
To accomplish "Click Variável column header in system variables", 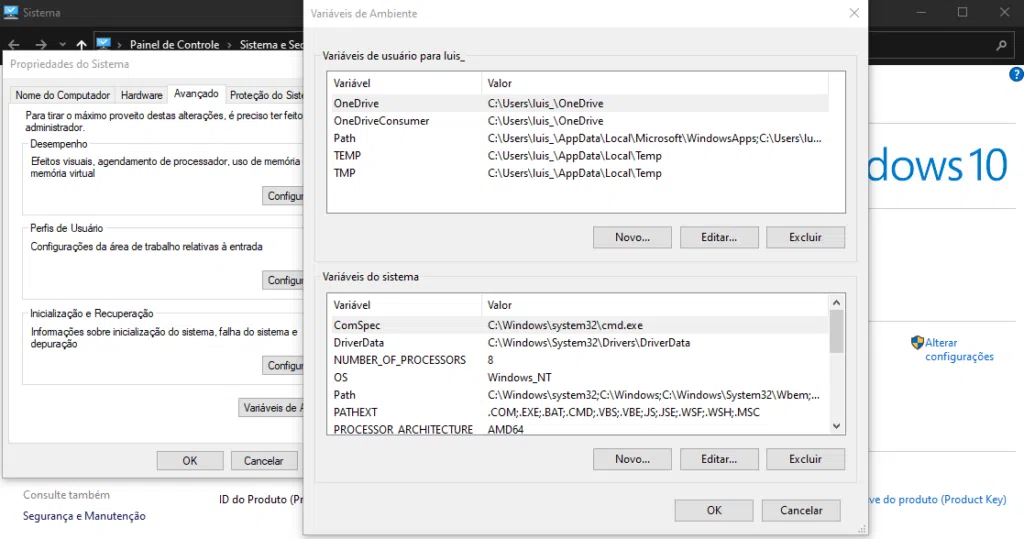I will [405, 304].
